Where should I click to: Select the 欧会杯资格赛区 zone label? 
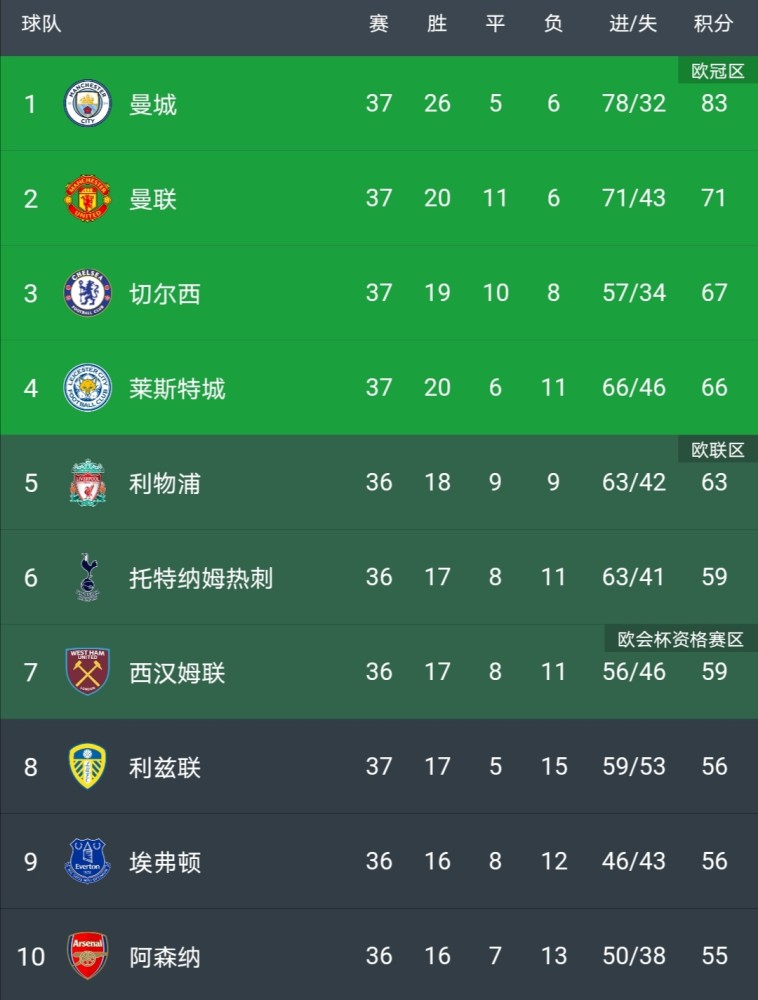(681, 639)
